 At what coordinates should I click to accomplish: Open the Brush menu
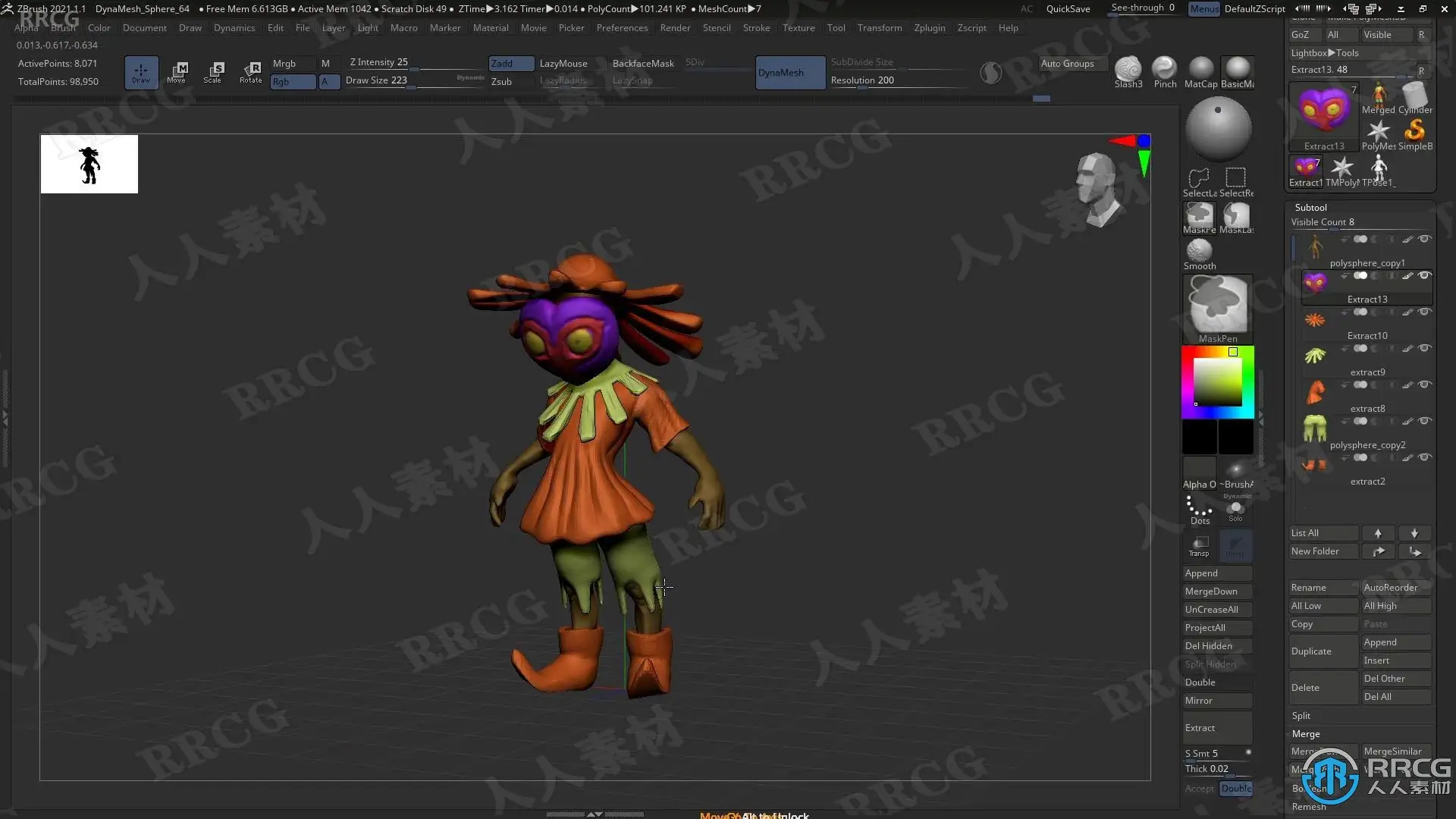click(x=63, y=28)
